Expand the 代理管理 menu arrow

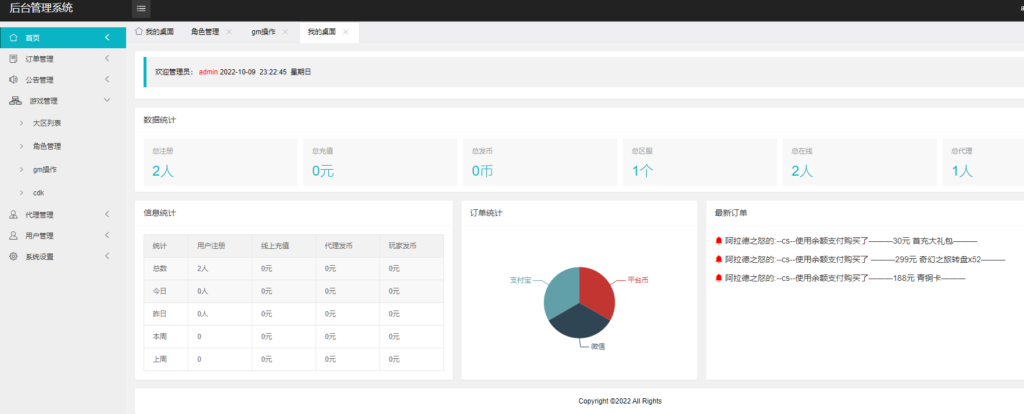(107, 214)
